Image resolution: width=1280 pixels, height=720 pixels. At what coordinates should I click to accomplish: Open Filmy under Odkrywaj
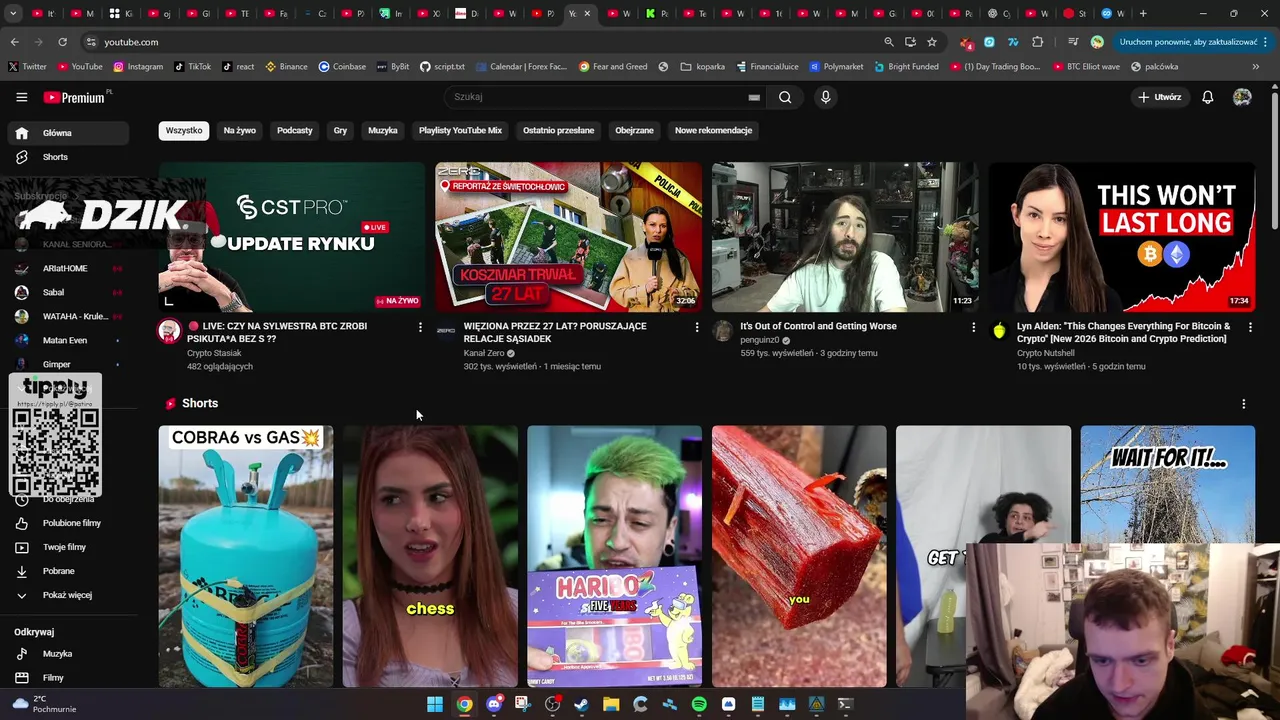[68, 678]
